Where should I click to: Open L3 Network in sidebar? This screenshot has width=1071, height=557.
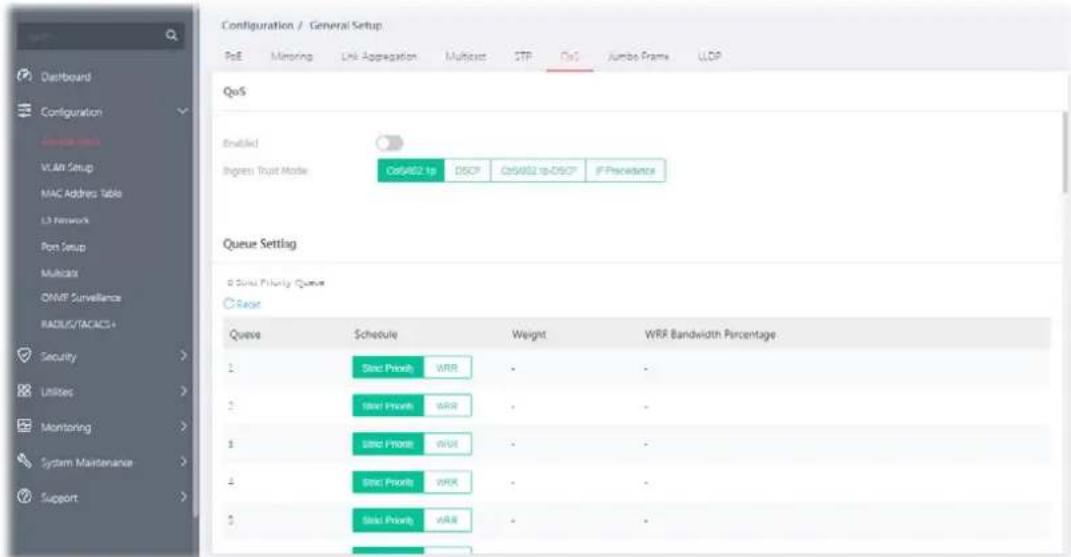pyautogui.click(x=65, y=220)
